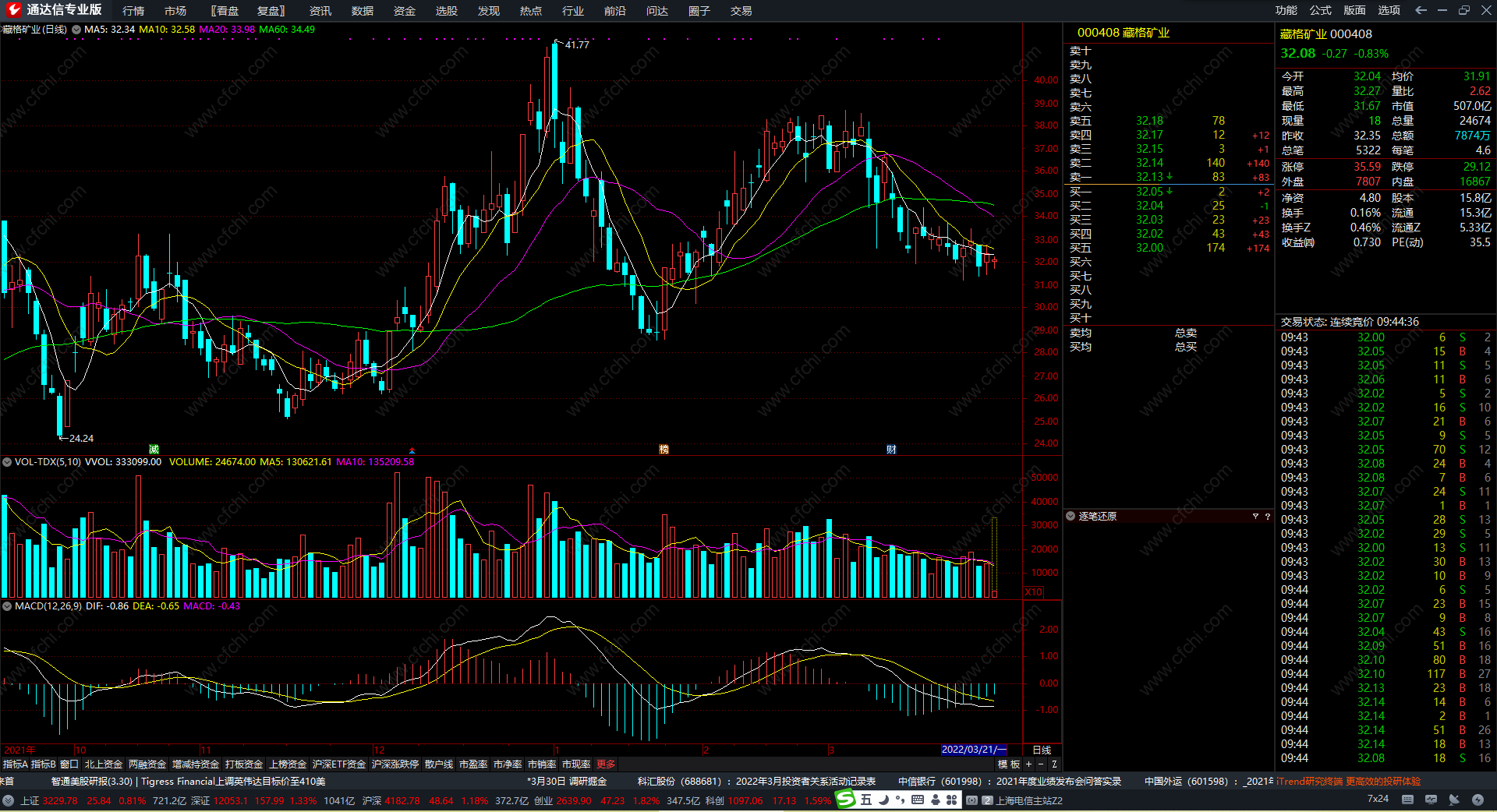The image size is (1497, 812).
Task: Select the 北上资金 indicator tab
Action: coord(104,764)
